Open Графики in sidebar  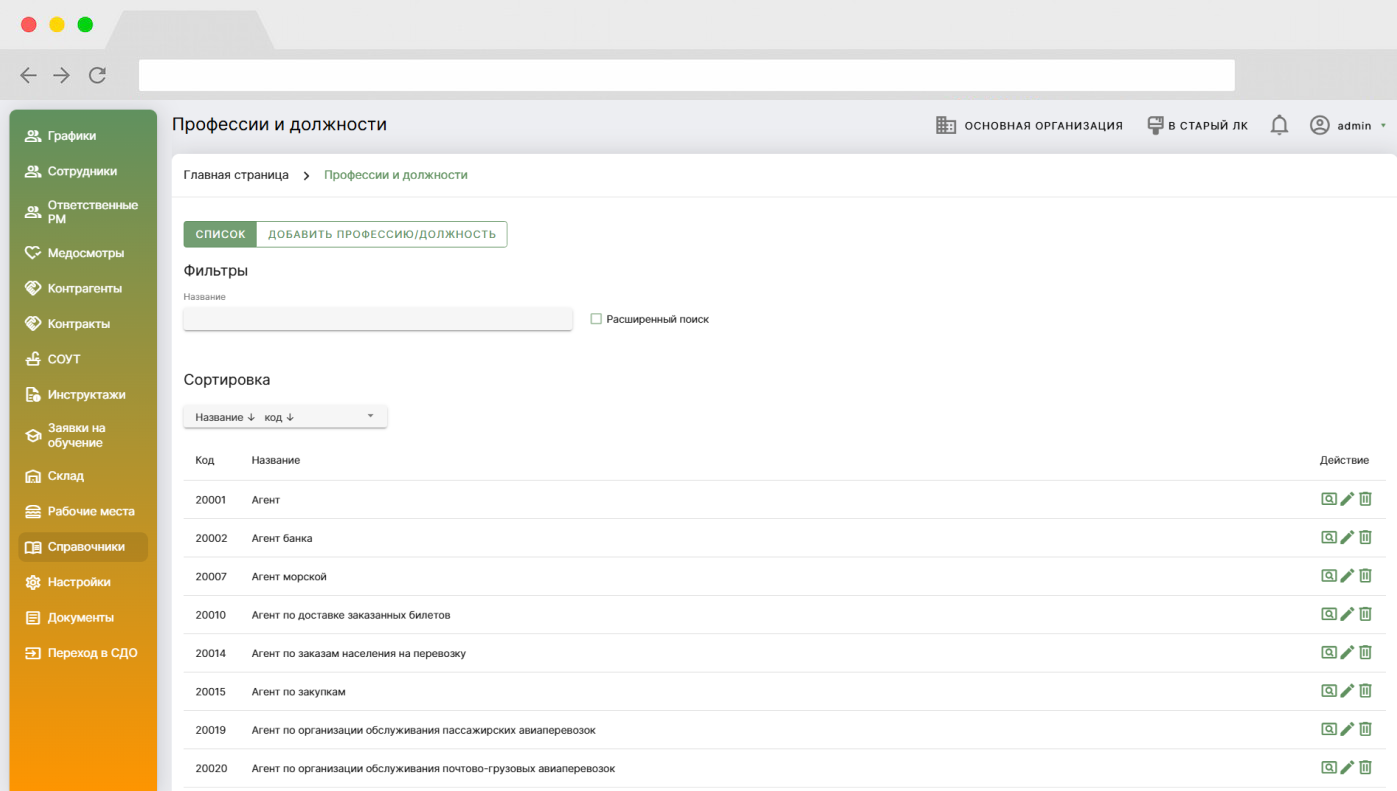(83, 136)
